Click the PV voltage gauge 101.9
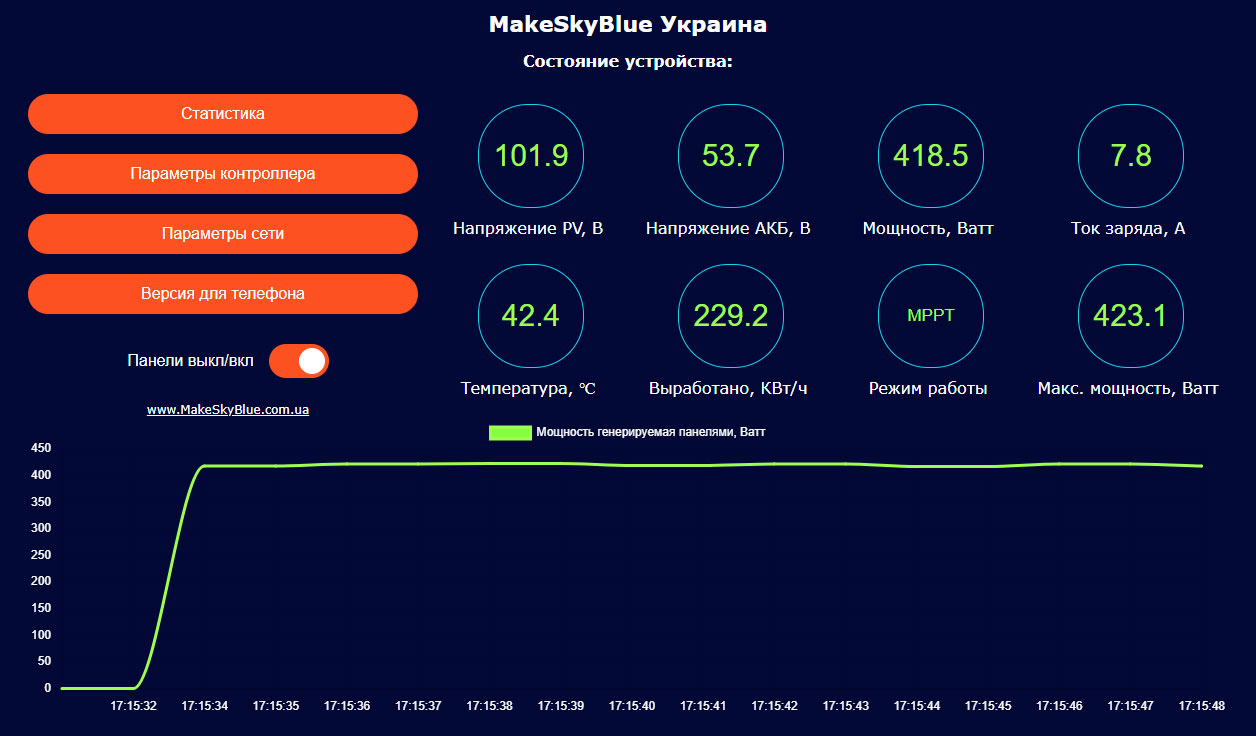This screenshot has width=1256, height=736. point(532,156)
